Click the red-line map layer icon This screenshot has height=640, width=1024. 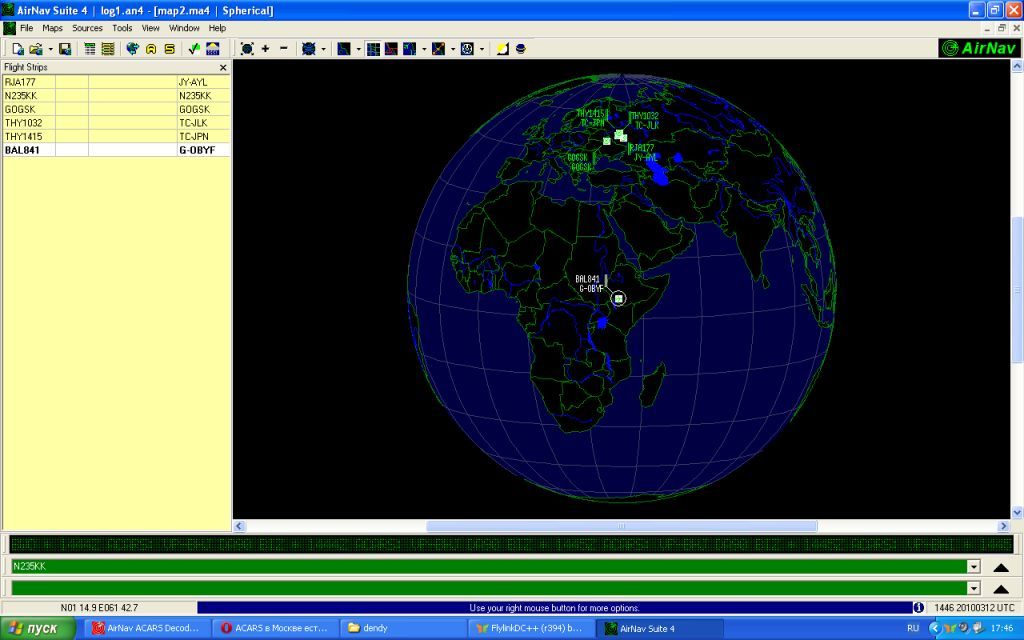[391, 49]
